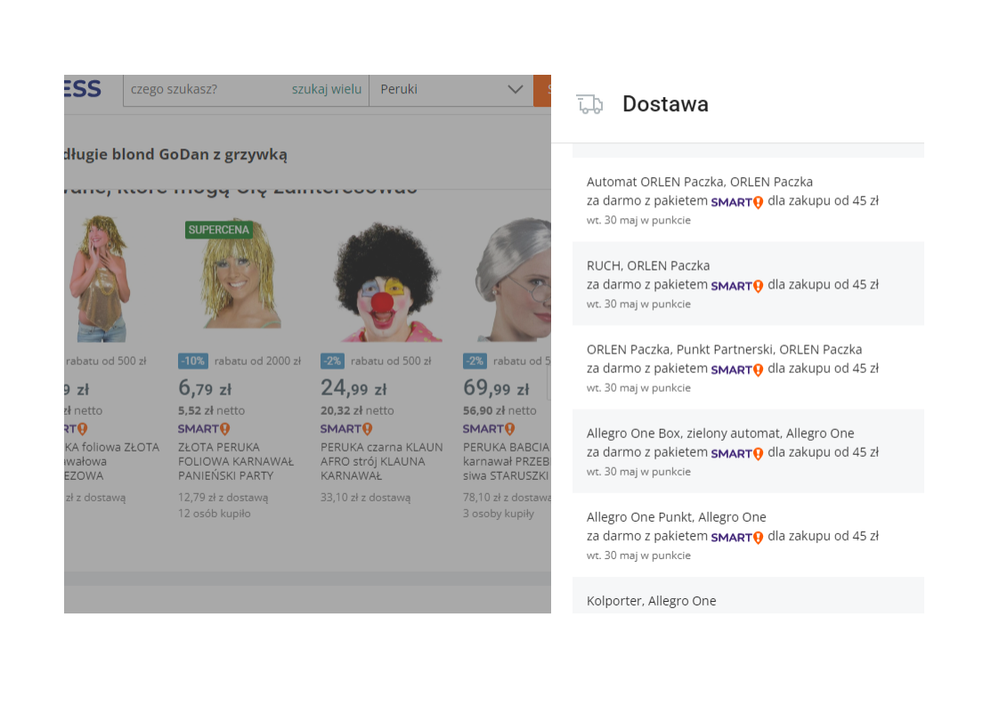
Task: Click the delivery truck icon beside Dostawa
Action: 589,104
